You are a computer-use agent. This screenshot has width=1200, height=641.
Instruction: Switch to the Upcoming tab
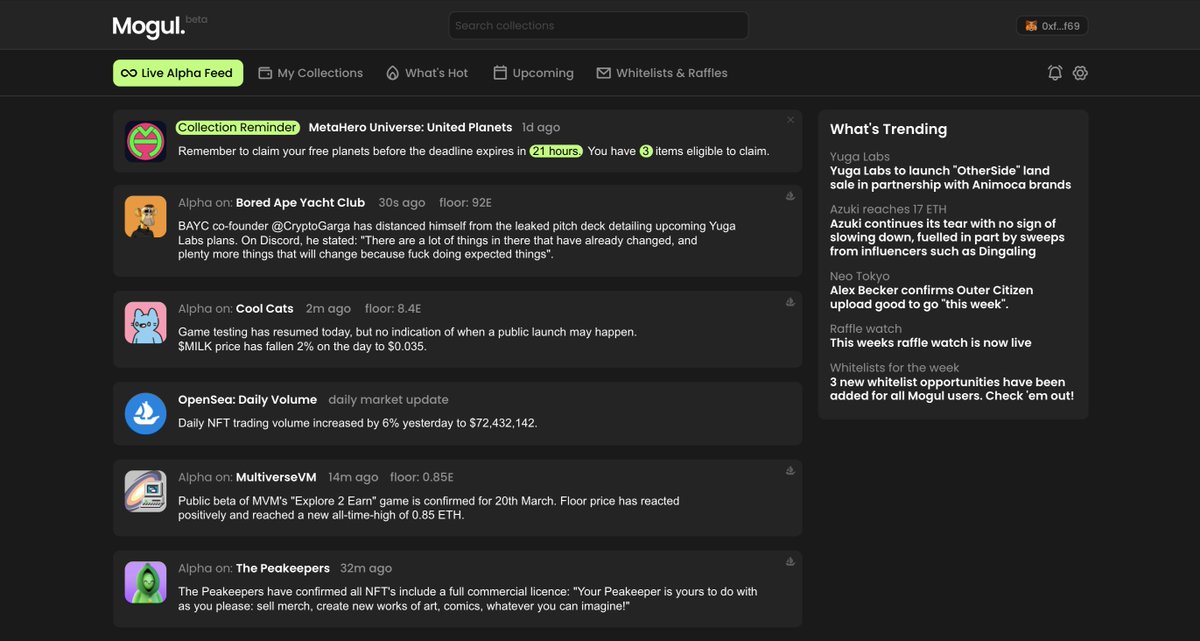tap(534, 73)
